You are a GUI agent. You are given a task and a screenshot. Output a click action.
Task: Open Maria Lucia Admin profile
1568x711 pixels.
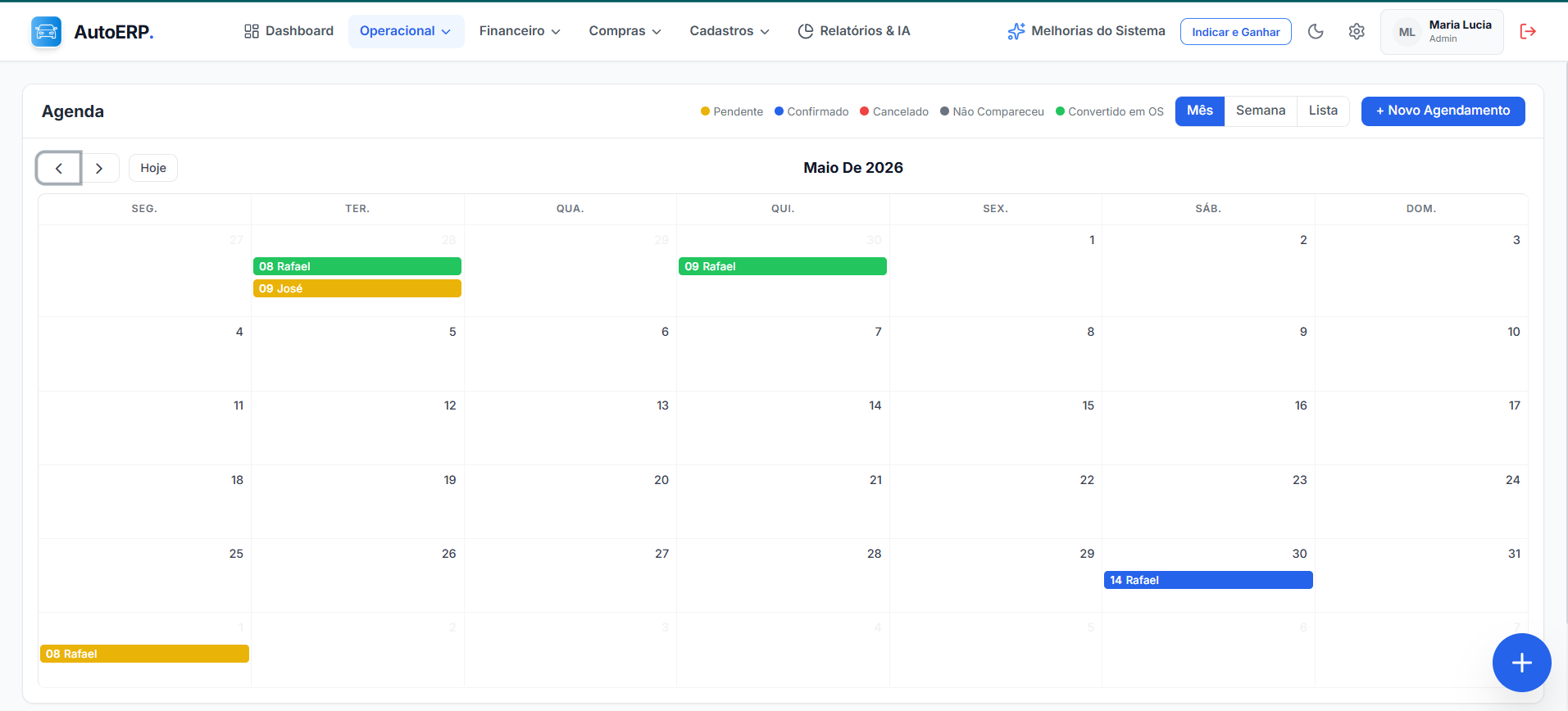(1442, 32)
